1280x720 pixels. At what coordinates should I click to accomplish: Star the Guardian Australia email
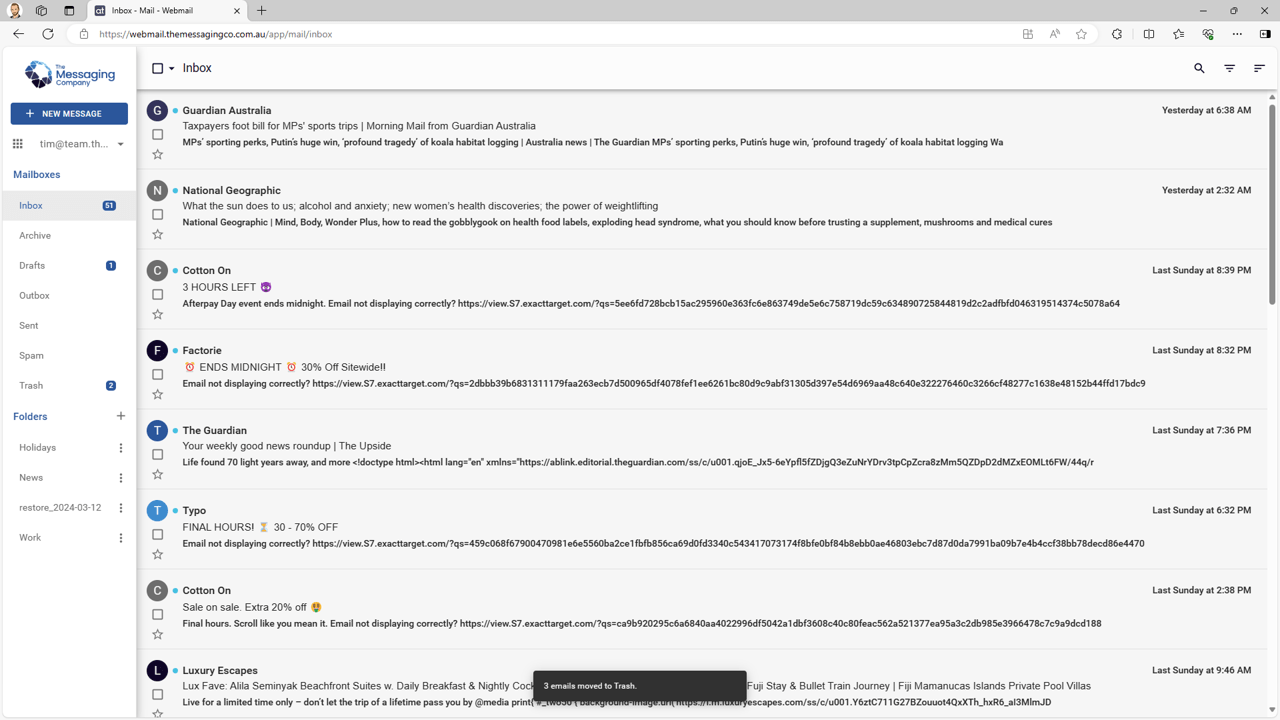pyautogui.click(x=157, y=154)
